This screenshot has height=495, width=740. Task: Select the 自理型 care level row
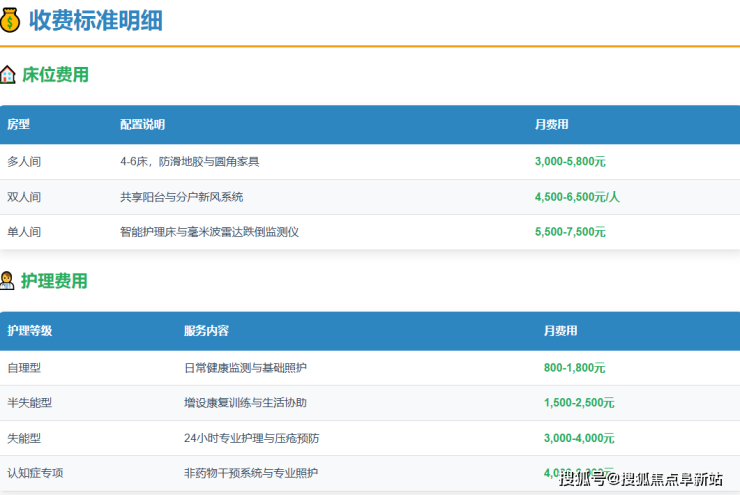(x=24, y=368)
